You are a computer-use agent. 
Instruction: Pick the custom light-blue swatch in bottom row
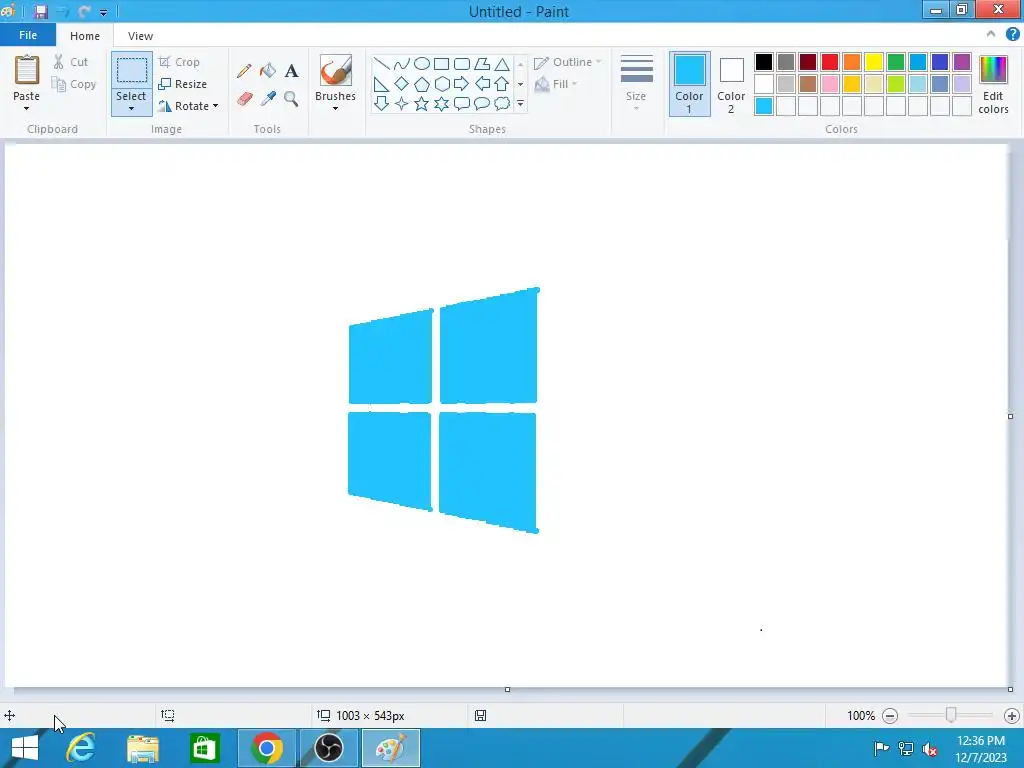763,106
